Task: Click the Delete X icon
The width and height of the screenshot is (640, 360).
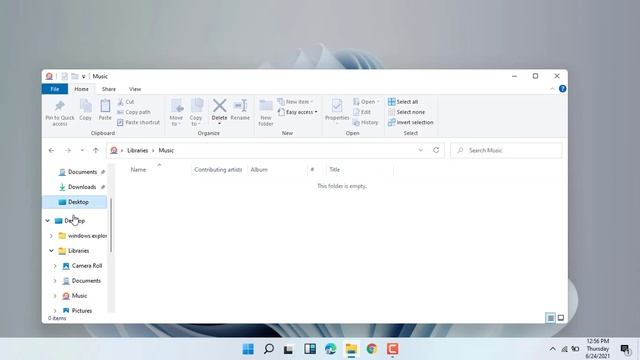Action: click(219, 105)
